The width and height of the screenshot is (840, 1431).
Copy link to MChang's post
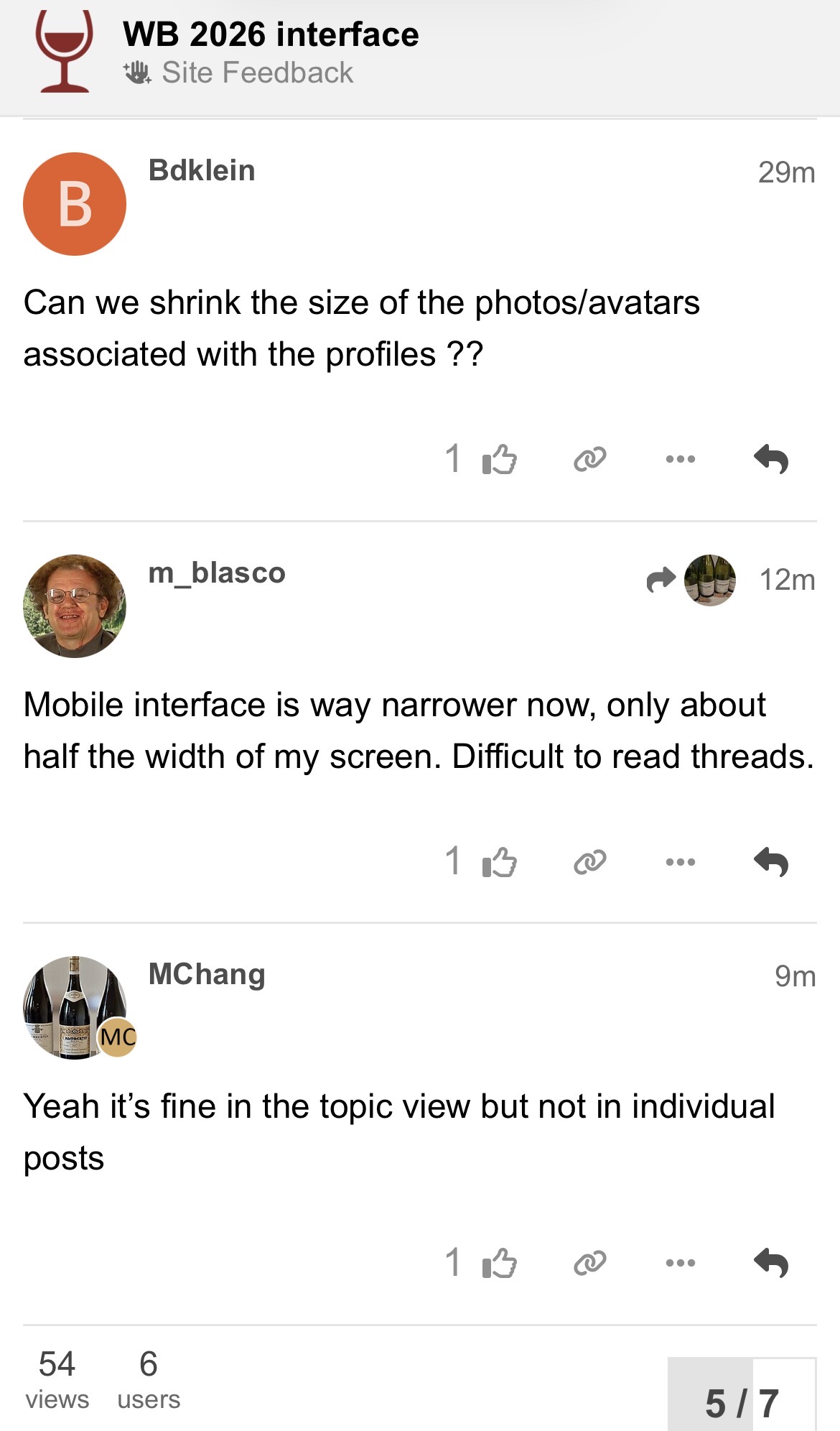[590, 1263]
